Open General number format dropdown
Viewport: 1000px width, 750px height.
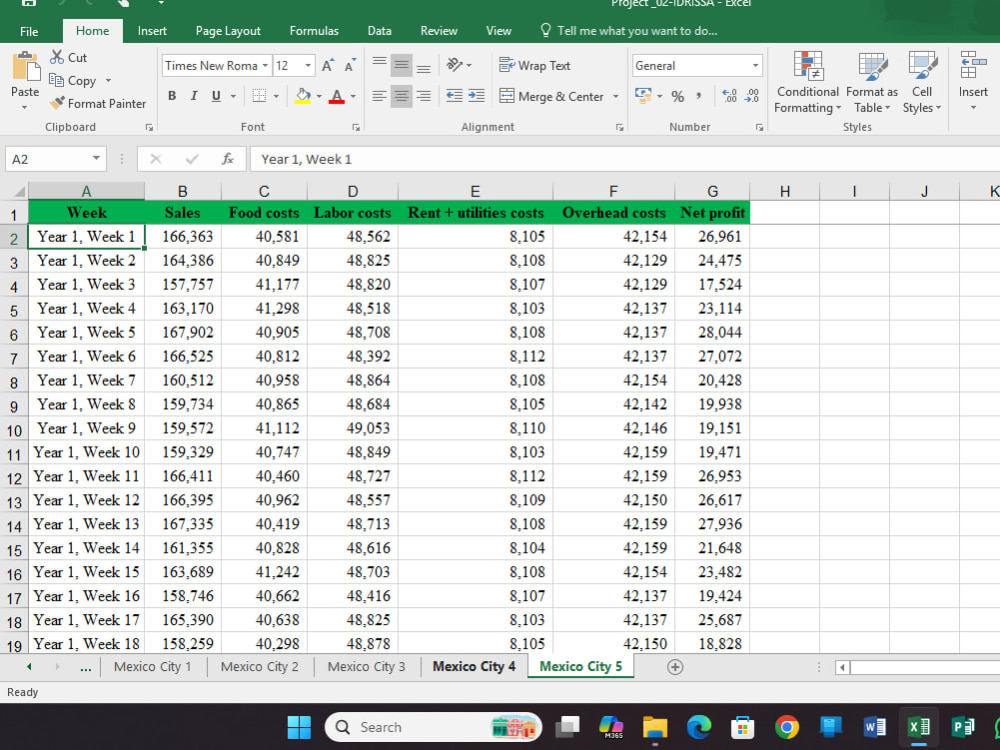755,66
